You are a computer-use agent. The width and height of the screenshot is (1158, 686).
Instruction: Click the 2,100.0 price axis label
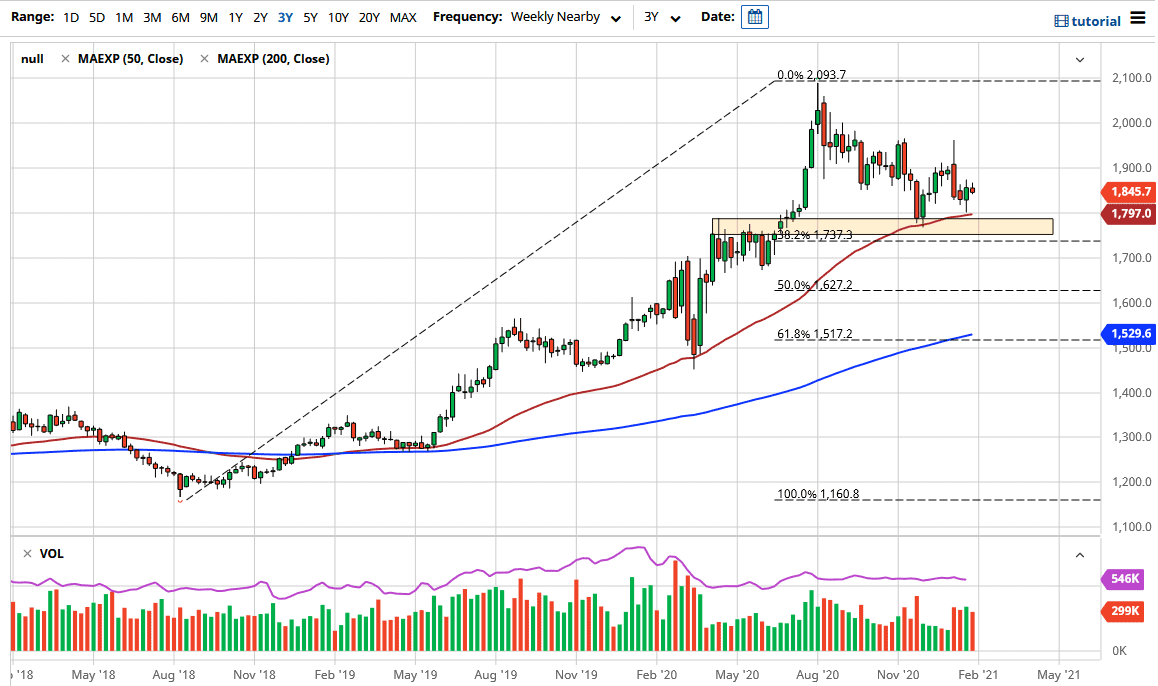point(1131,78)
